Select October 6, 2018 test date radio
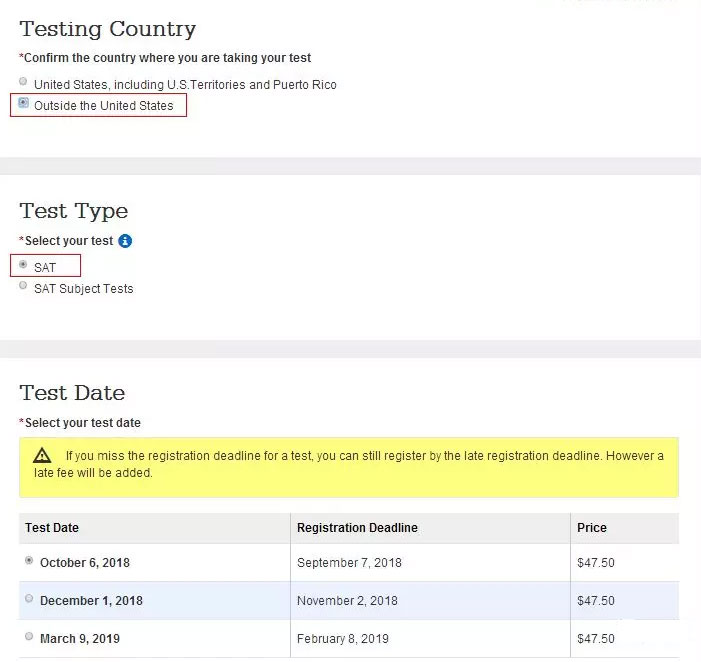701x662 pixels. tap(29, 560)
